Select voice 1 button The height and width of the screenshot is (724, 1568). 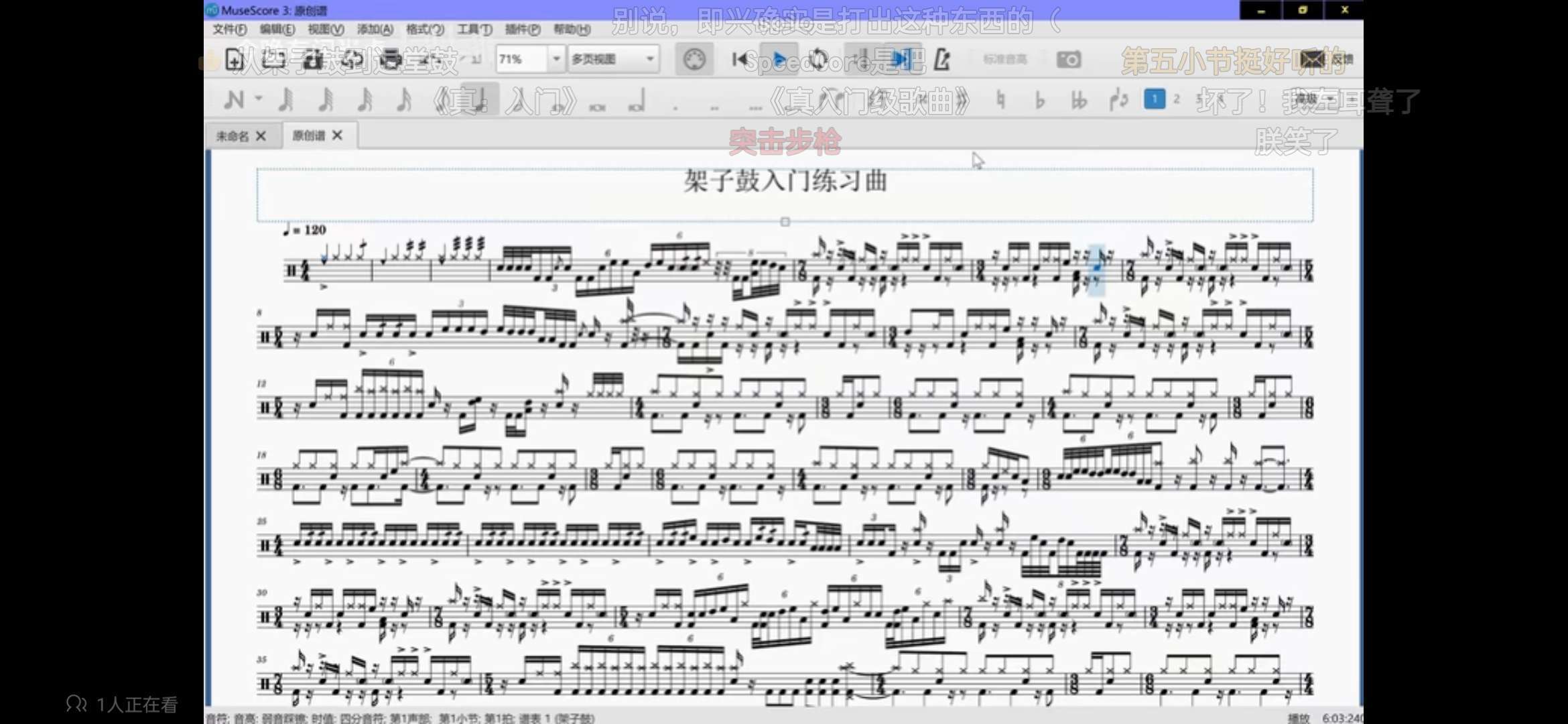coord(1154,99)
